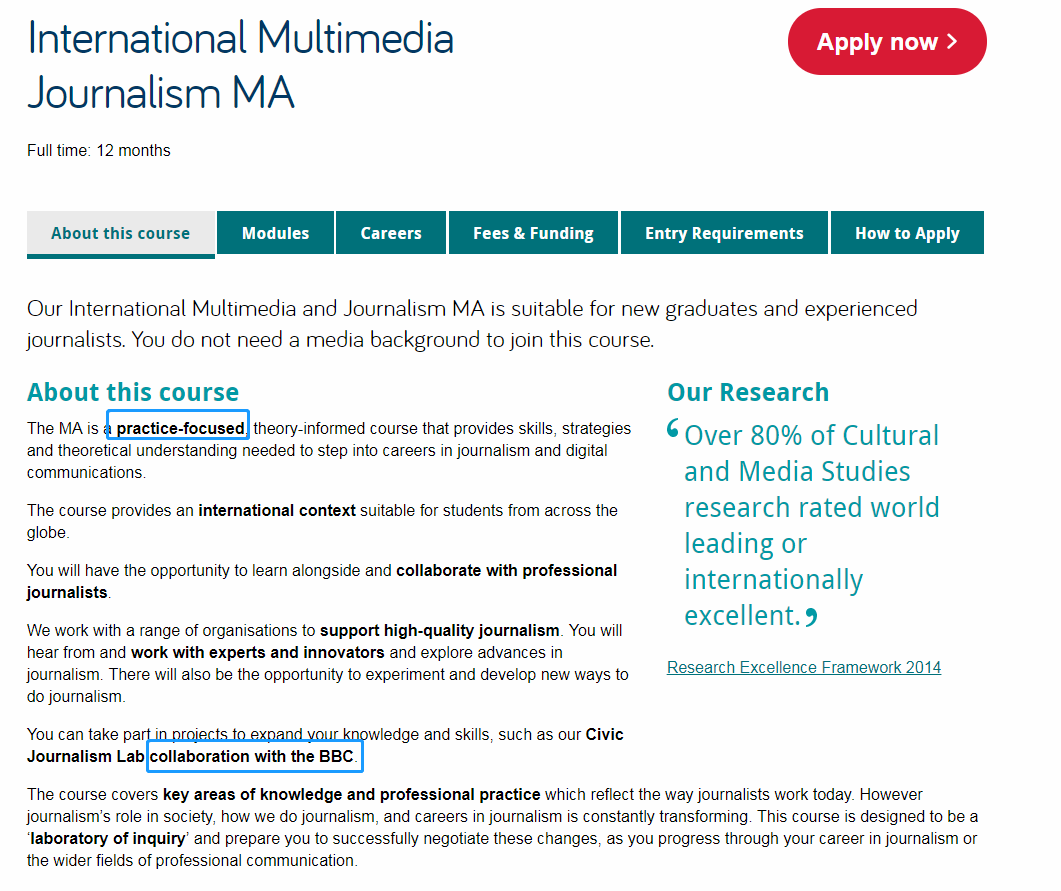Click the opening quotation mark icon
The image size is (1061, 891).
click(x=672, y=431)
